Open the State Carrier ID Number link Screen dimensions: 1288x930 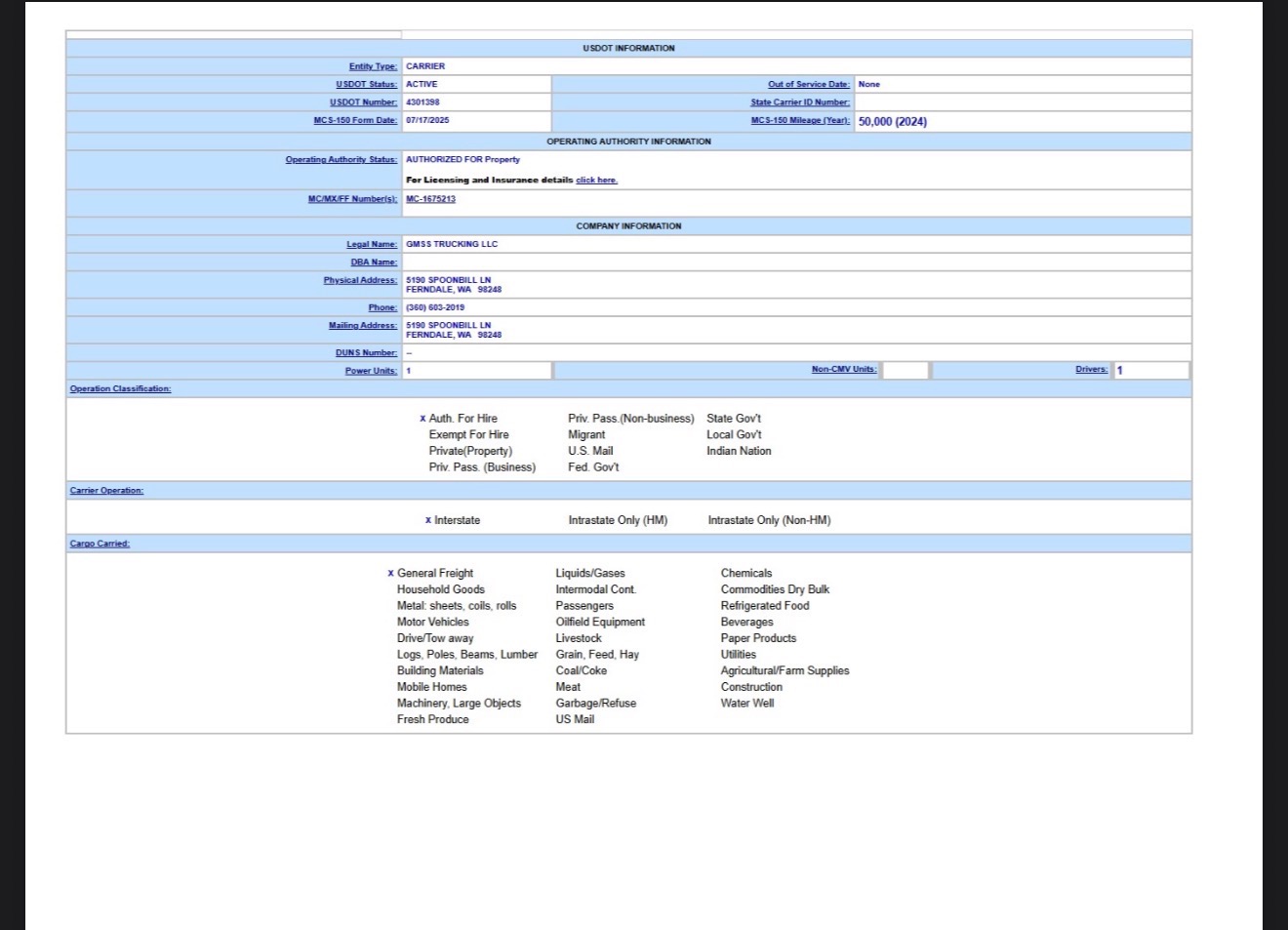pos(799,102)
